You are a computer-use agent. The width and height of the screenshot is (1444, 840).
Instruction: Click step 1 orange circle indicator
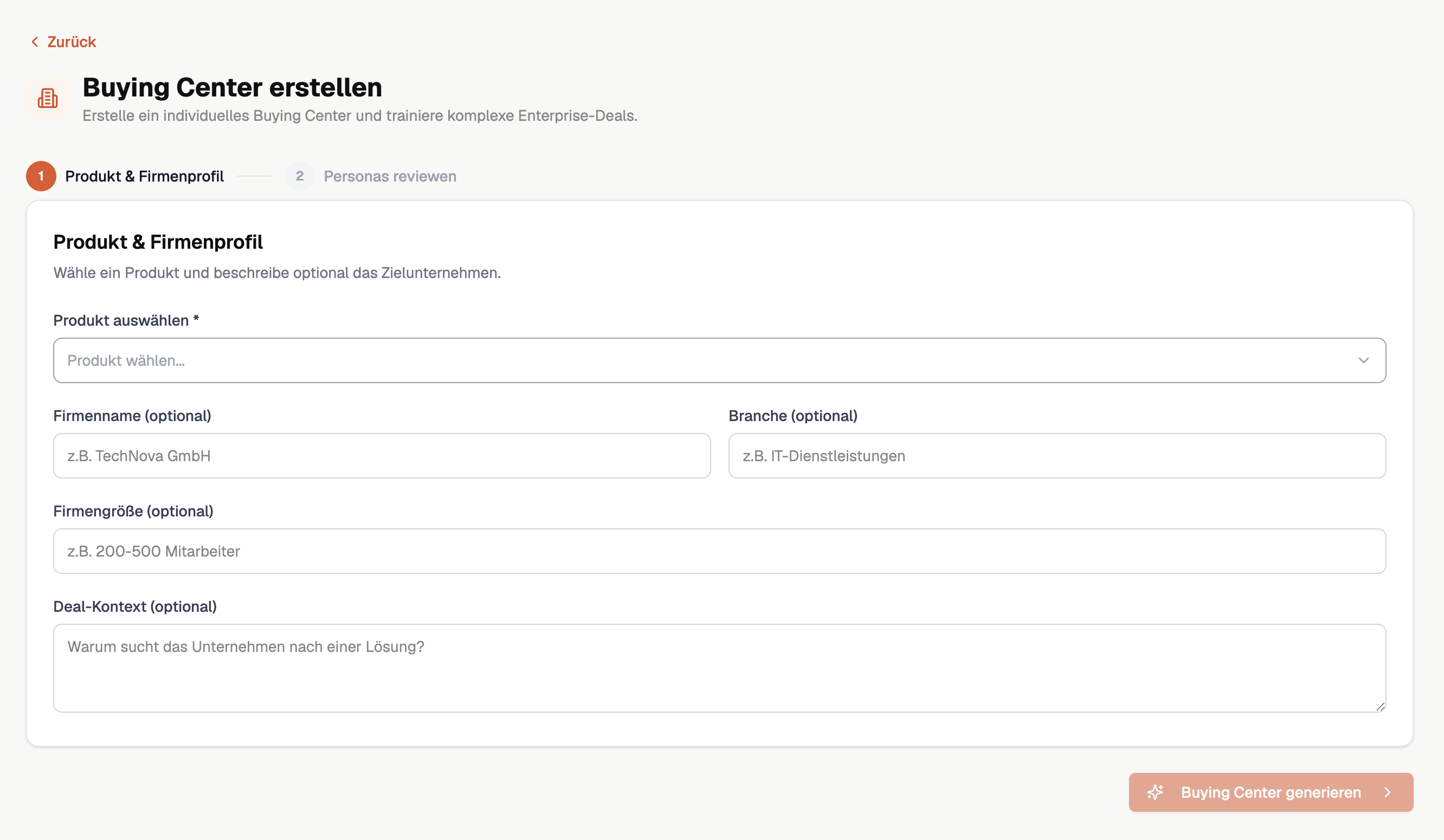(x=41, y=176)
